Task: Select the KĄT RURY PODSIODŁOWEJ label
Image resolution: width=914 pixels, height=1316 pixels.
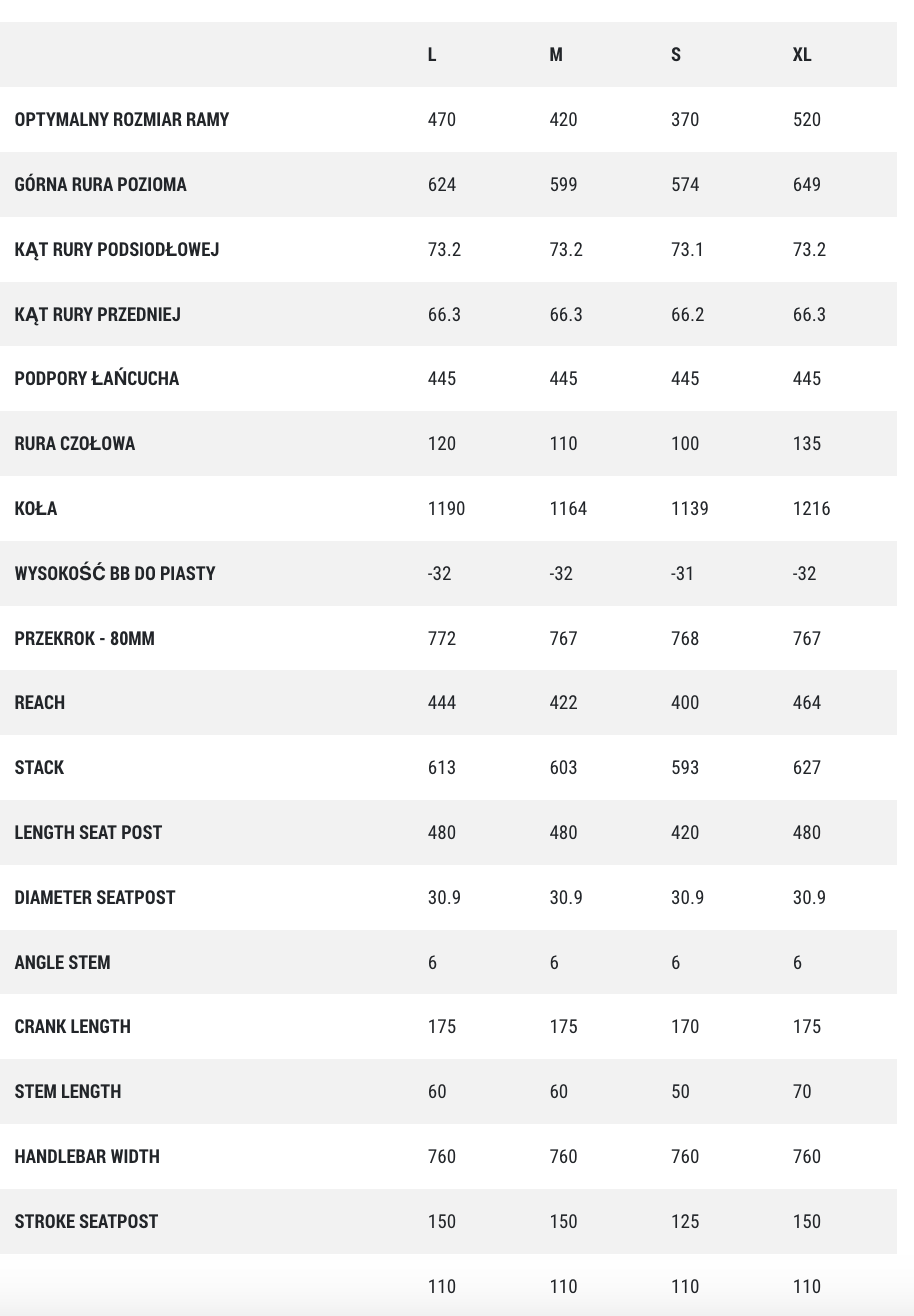Action: 117,250
